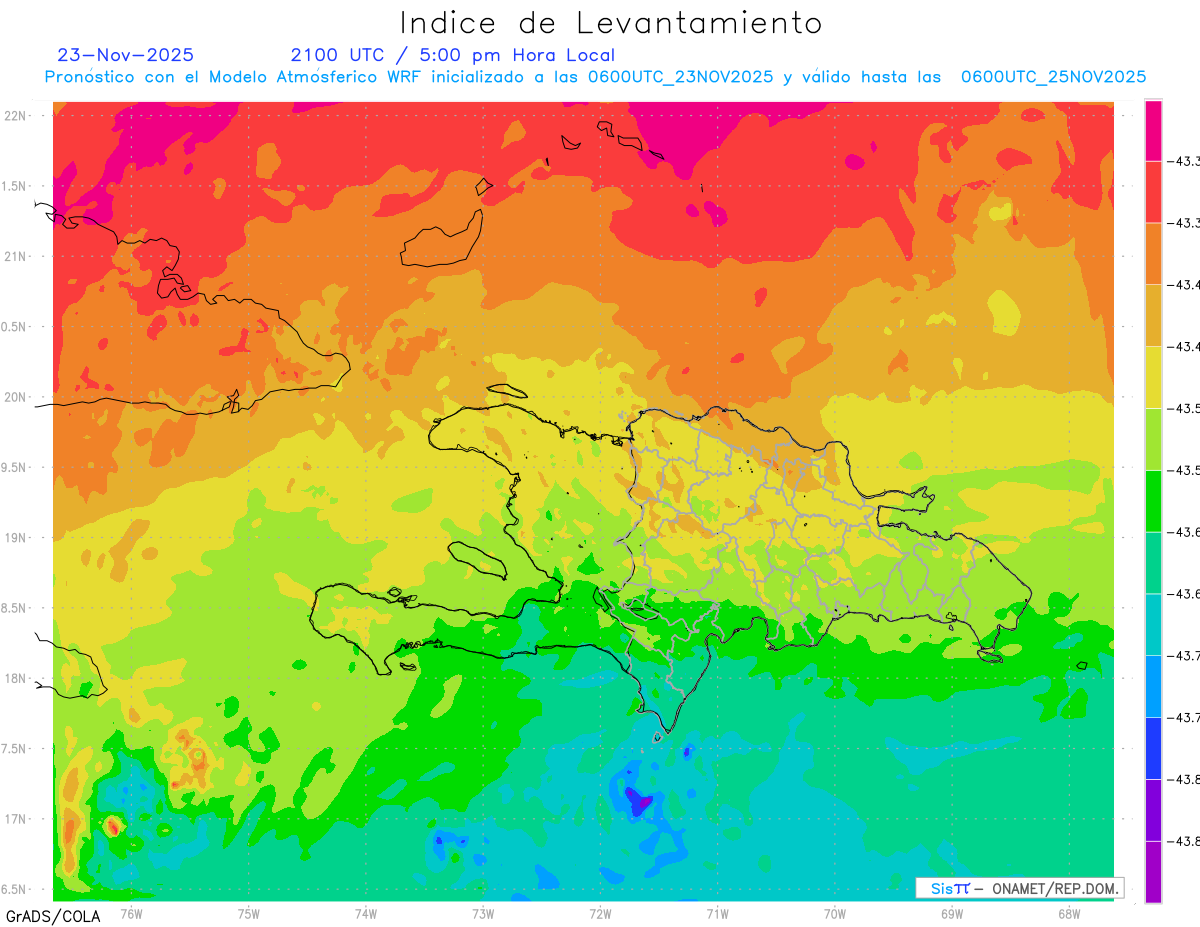Click the '70W' longitude label
This screenshot has width=1200, height=927.
834,913
